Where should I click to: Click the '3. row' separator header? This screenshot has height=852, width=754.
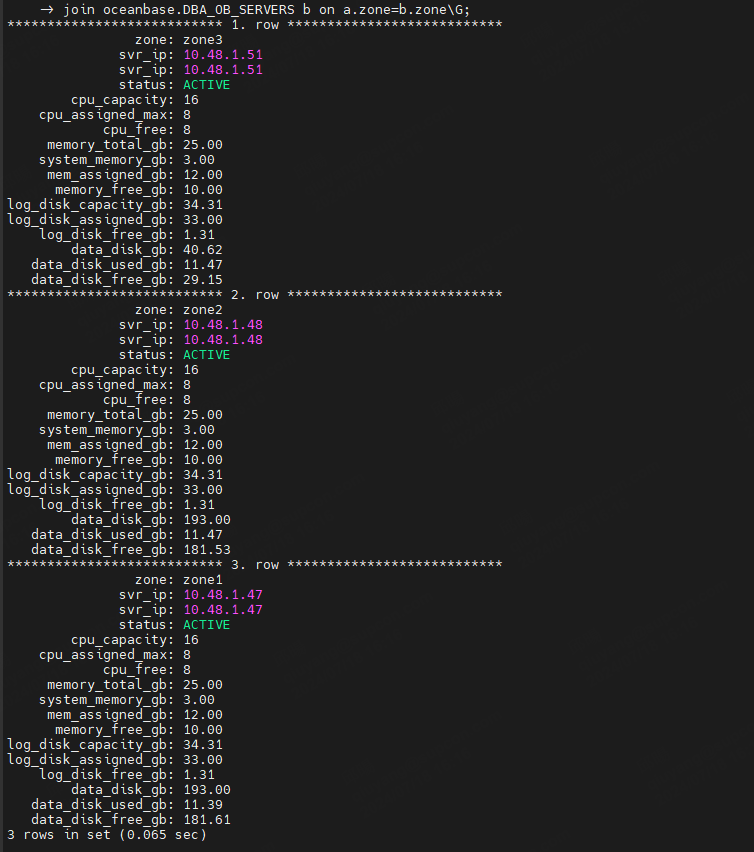pyautogui.click(x=255, y=565)
